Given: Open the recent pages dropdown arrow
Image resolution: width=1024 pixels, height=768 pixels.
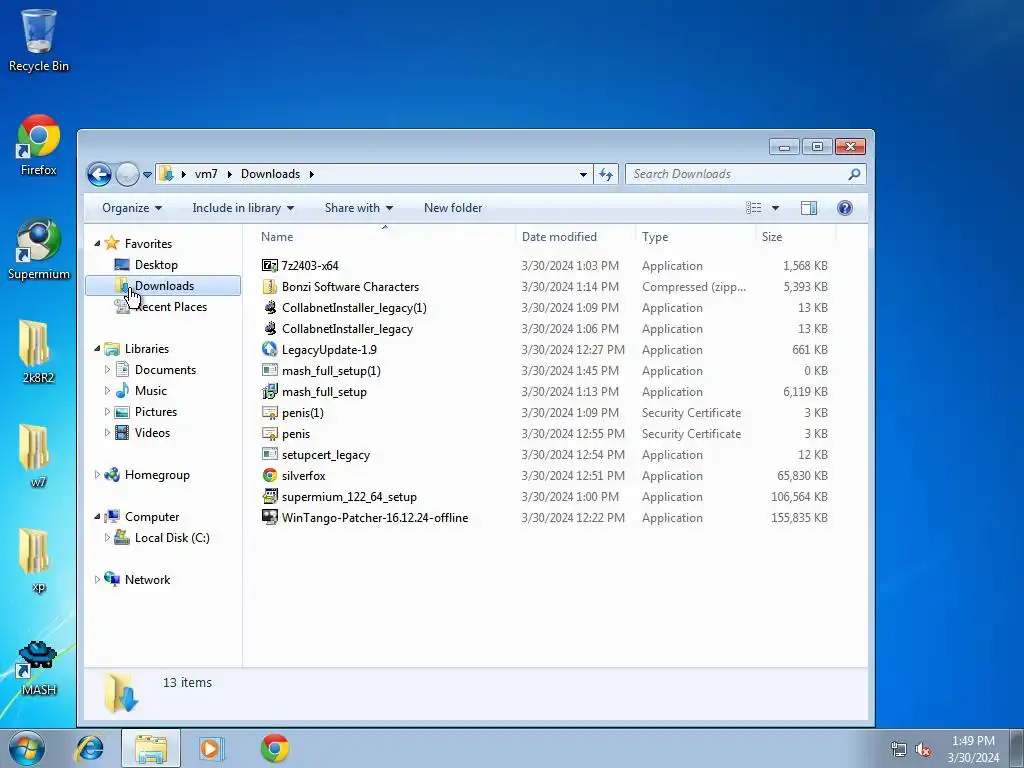Looking at the screenshot, I should coord(148,175).
